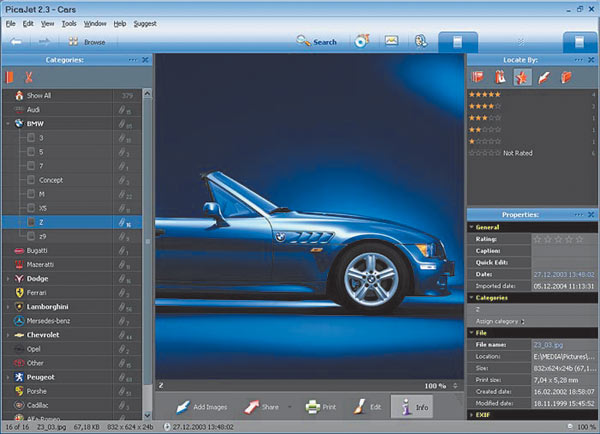Open the File menu
Image resolution: width=600 pixels, height=434 pixels.
pos(10,24)
